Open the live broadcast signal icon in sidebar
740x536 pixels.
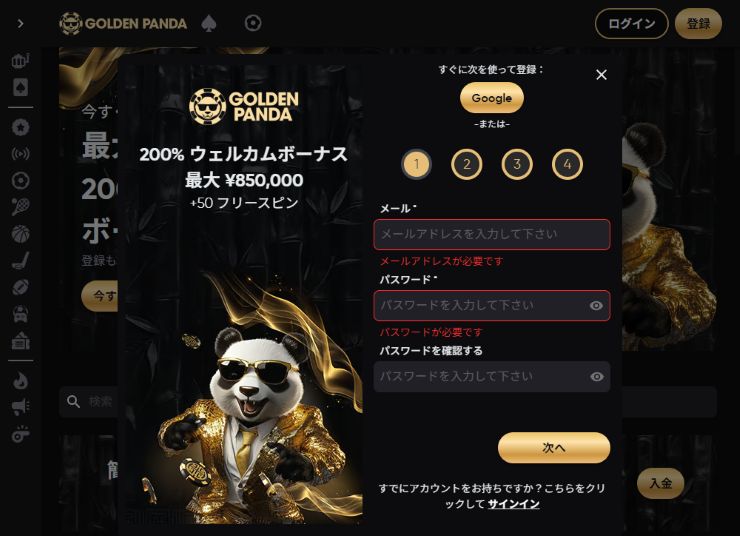pyautogui.click(x=21, y=154)
